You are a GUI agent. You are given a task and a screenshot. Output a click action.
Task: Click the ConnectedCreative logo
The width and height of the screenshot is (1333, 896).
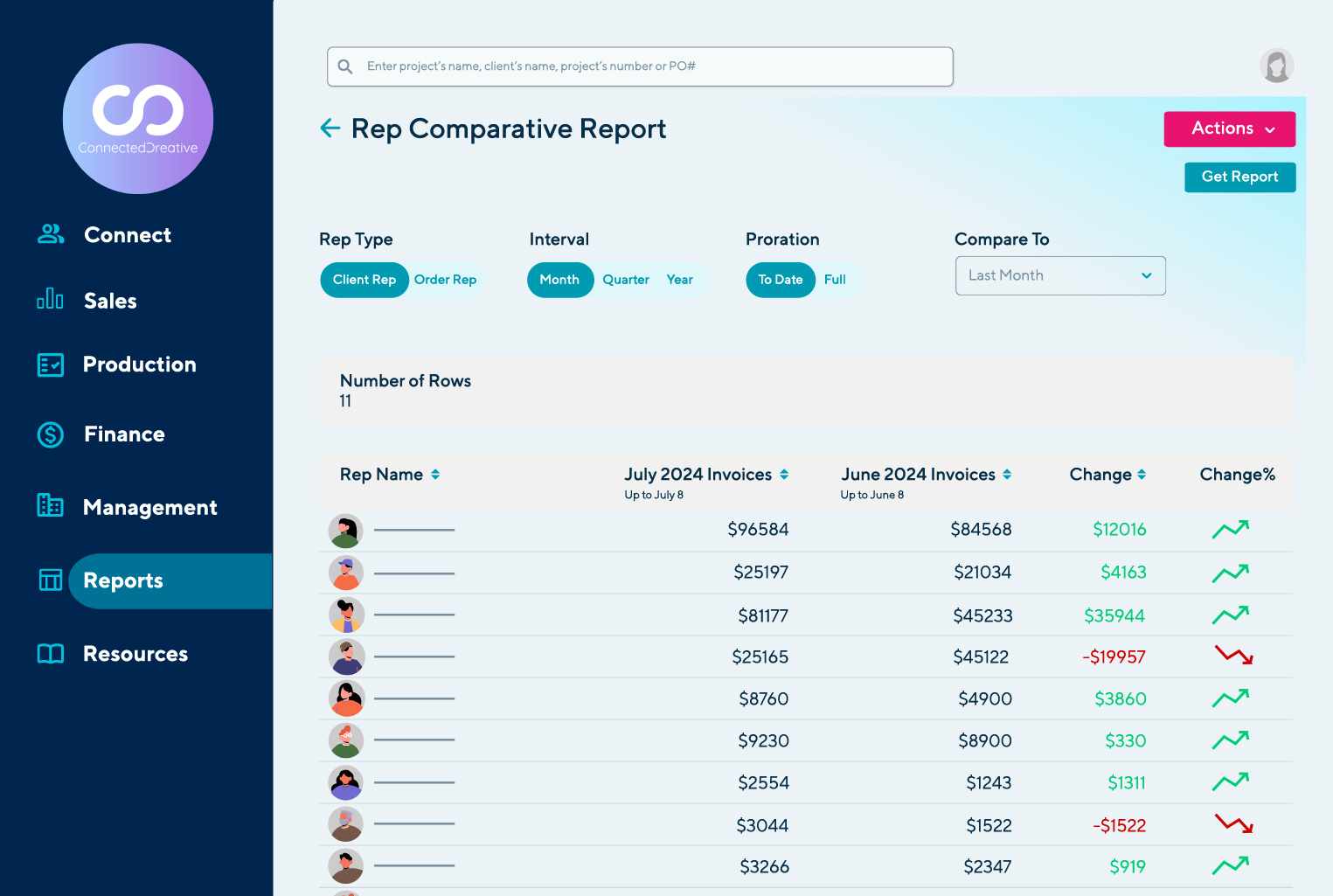(x=138, y=119)
